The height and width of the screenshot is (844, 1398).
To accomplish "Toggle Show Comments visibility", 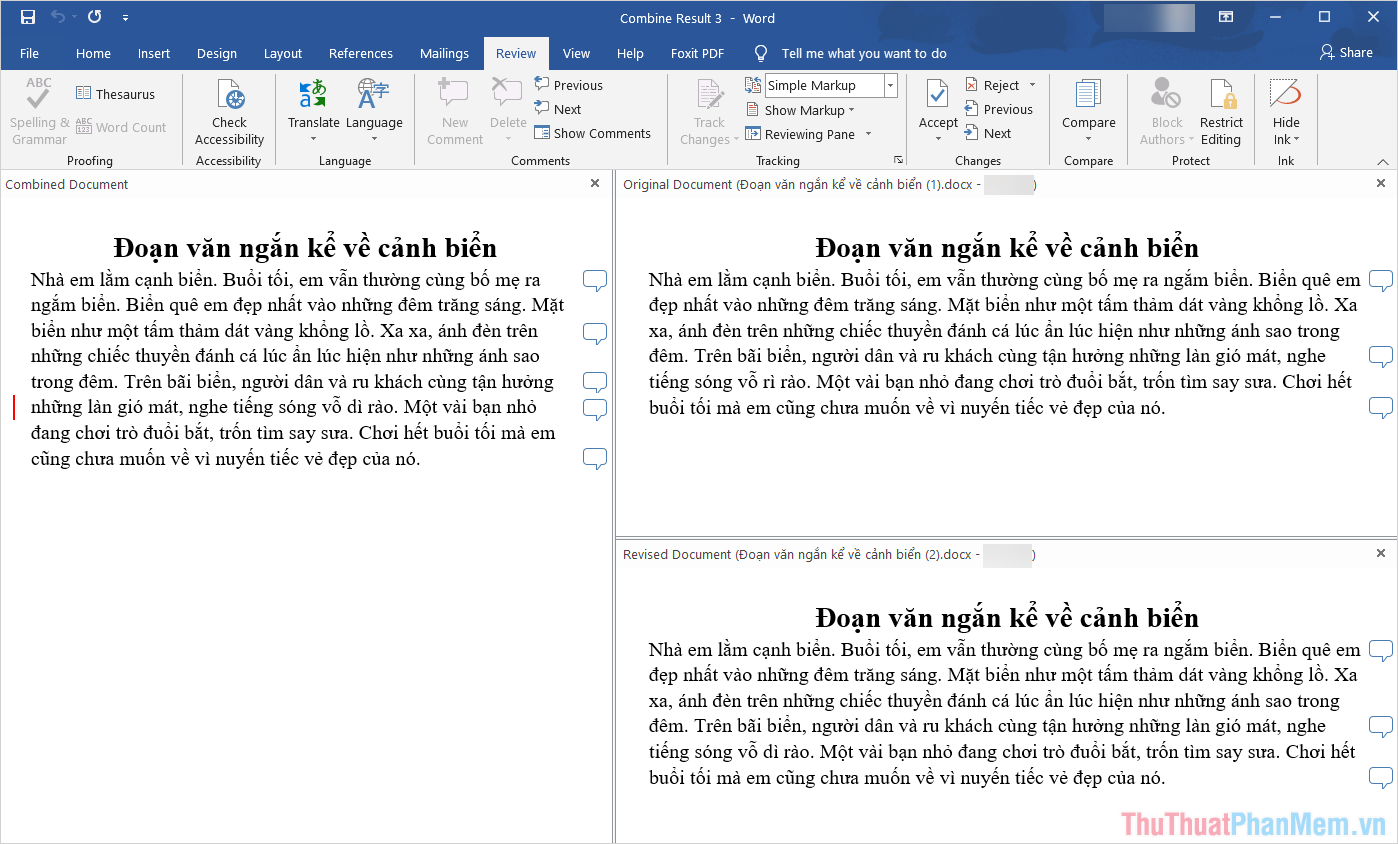I will pyautogui.click(x=593, y=133).
